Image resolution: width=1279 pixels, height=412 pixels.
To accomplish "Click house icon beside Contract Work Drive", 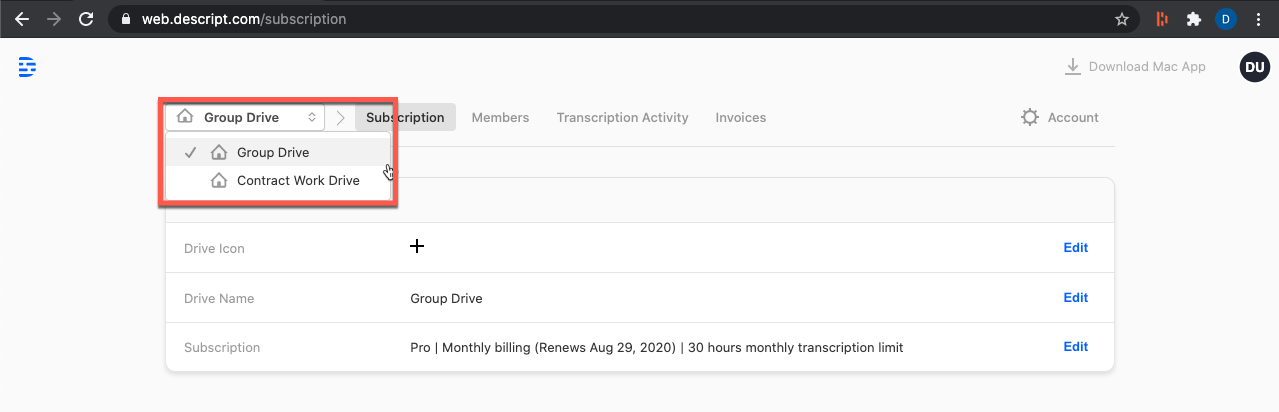I will coord(219,181).
